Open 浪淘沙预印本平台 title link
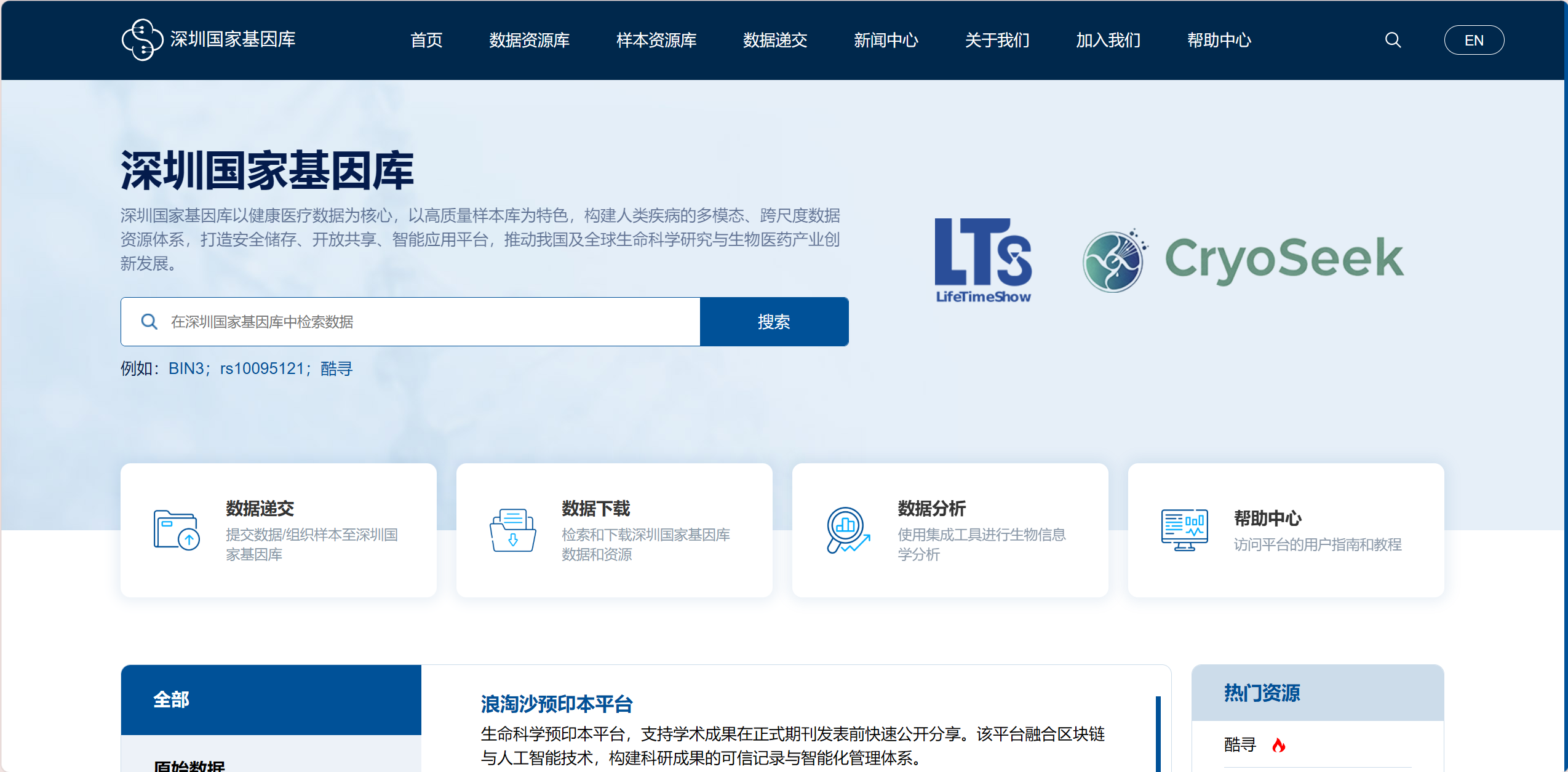Screen dimensions: 1568x772 click(x=556, y=704)
